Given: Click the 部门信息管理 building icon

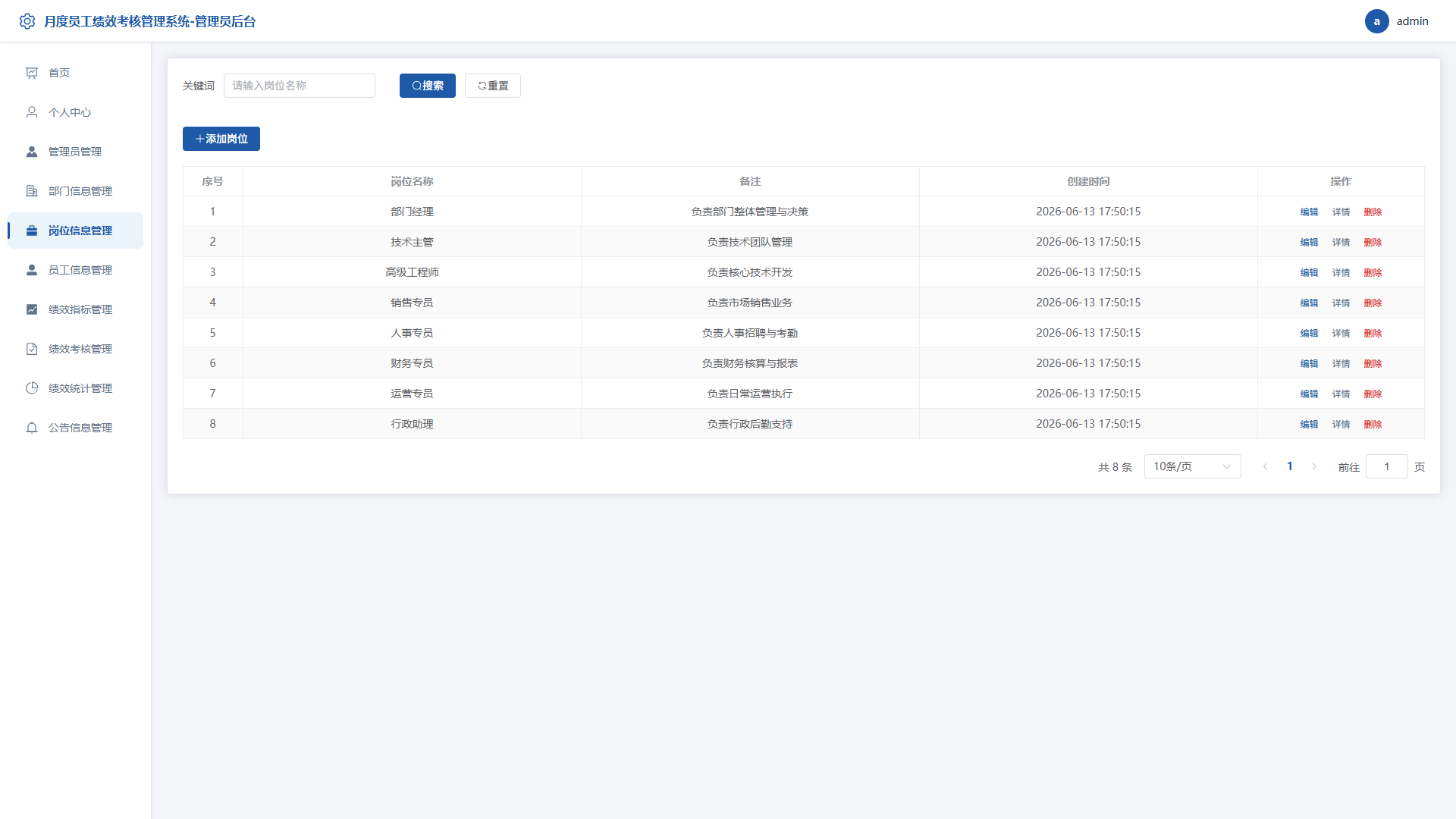Looking at the screenshot, I should click(32, 191).
